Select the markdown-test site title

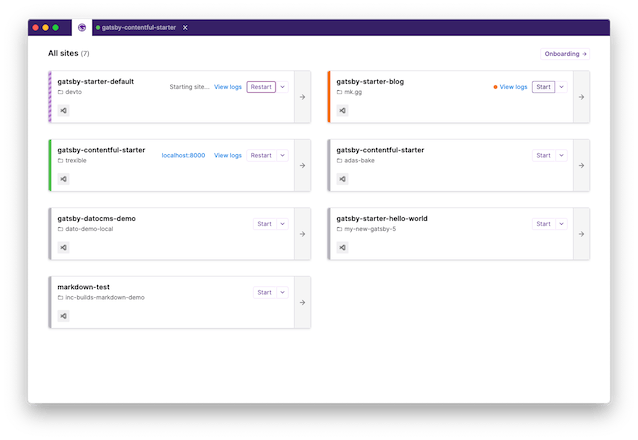83,287
